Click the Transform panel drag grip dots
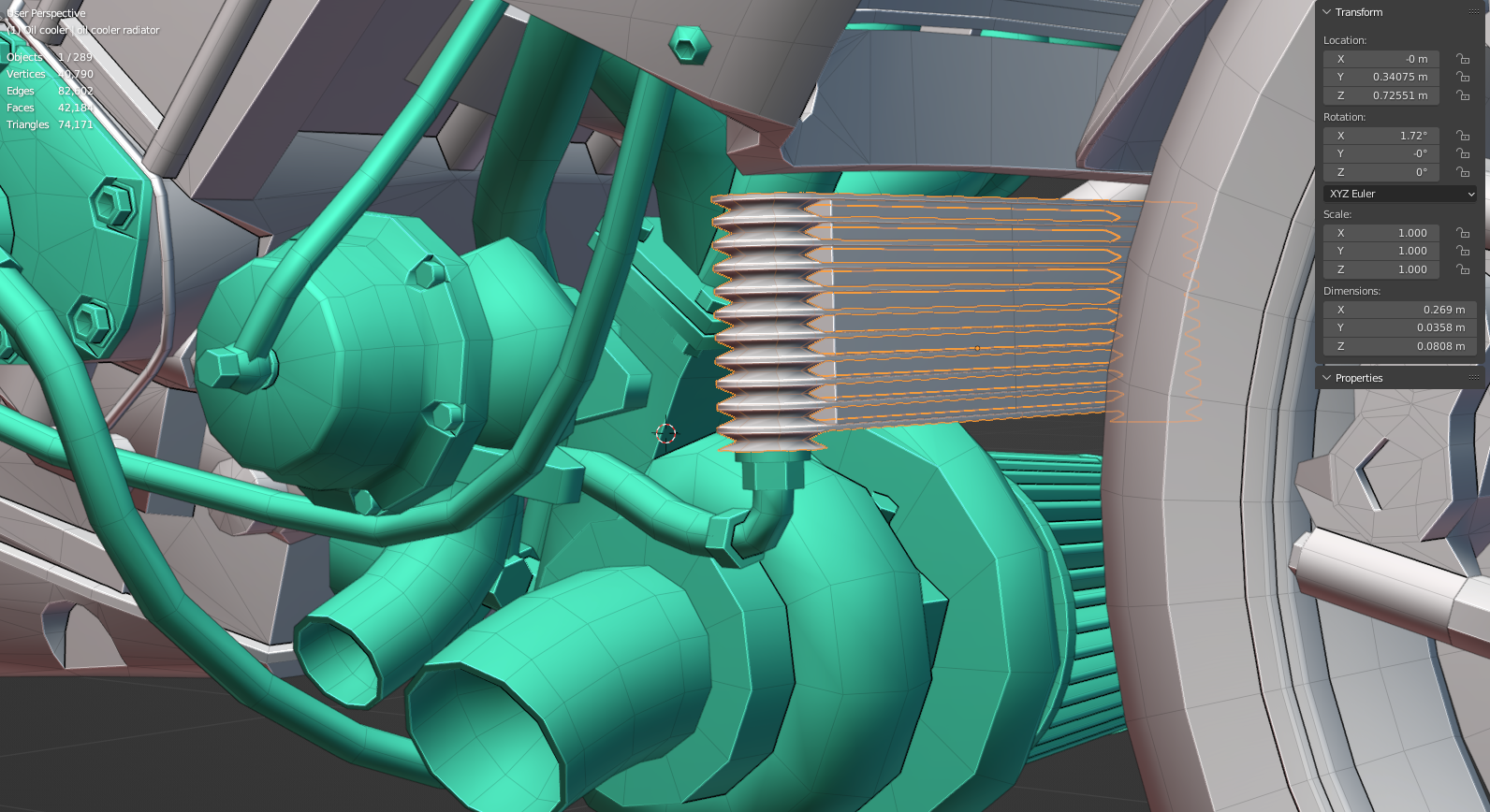This screenshot has width=1490, height=812. (x=1474, y=12)
